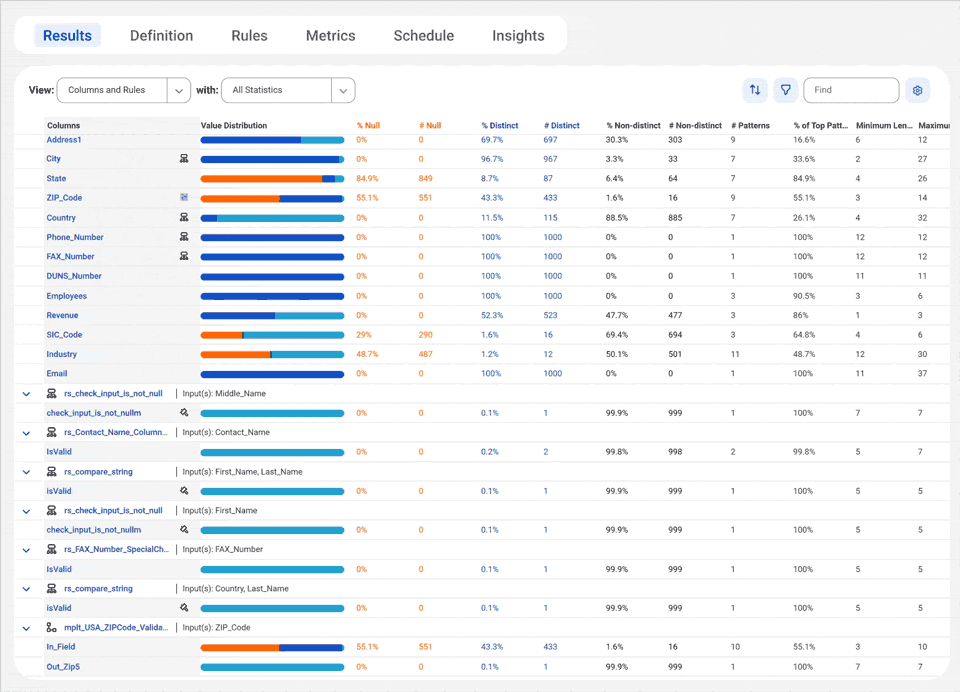Click the drilldown icon next to Phone_Number
Image resolution: width=960 pixels, height=692 pixels.
click(183, 237)
